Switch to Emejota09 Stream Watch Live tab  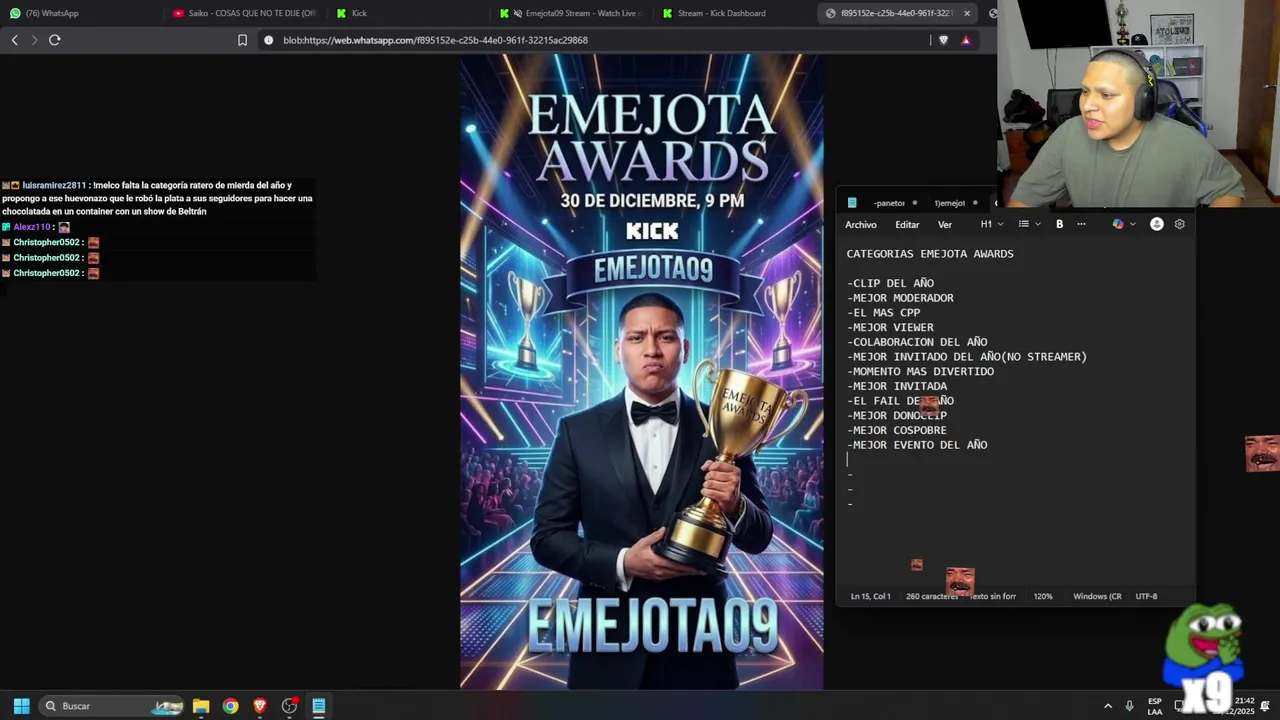[572, 13]
